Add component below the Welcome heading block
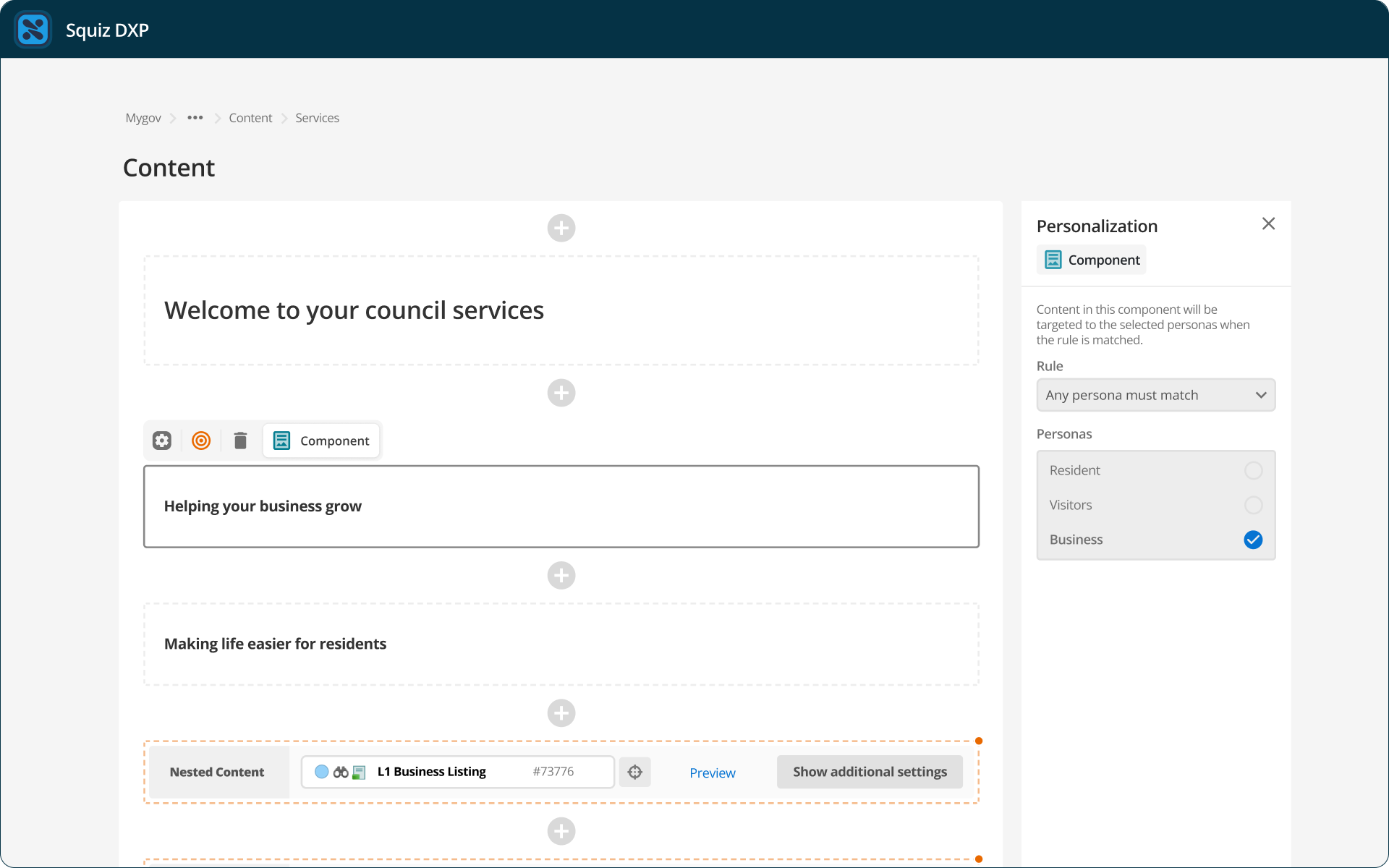Viewport: 1389px width, 868px height. (561, 393)
